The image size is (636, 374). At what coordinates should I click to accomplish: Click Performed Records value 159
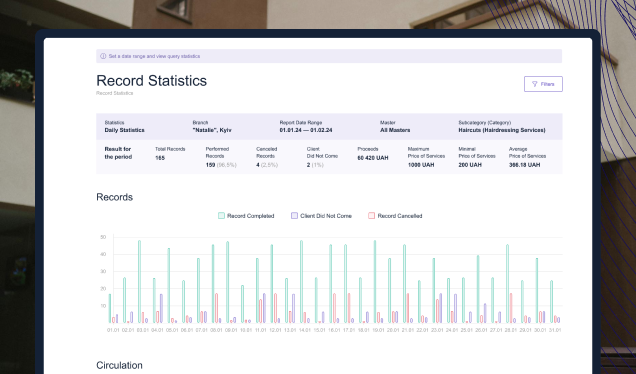[210, 165]
